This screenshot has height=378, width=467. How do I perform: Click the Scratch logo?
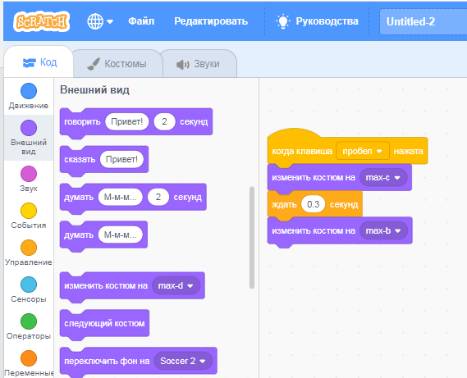click(42, 22)
